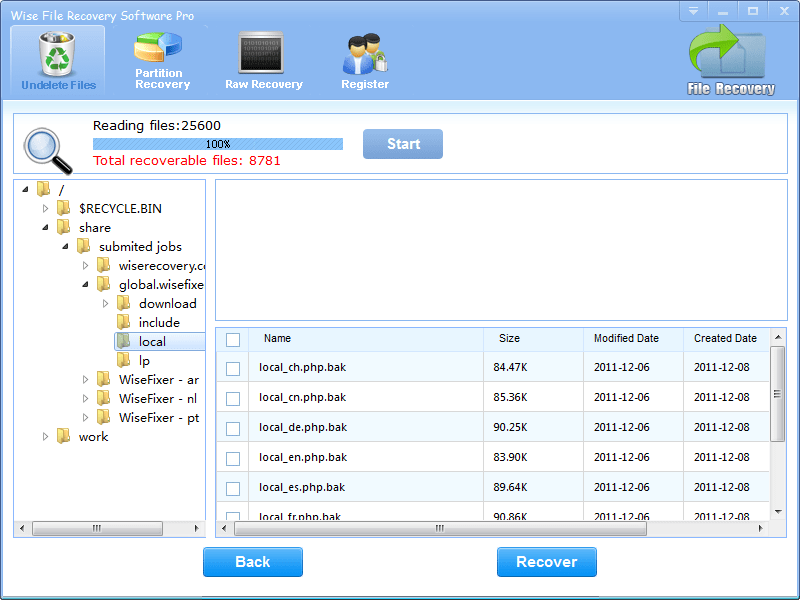Click the folder tree scroll-right arrow
Screen dimensions: 800x600
tap(196, 529)
